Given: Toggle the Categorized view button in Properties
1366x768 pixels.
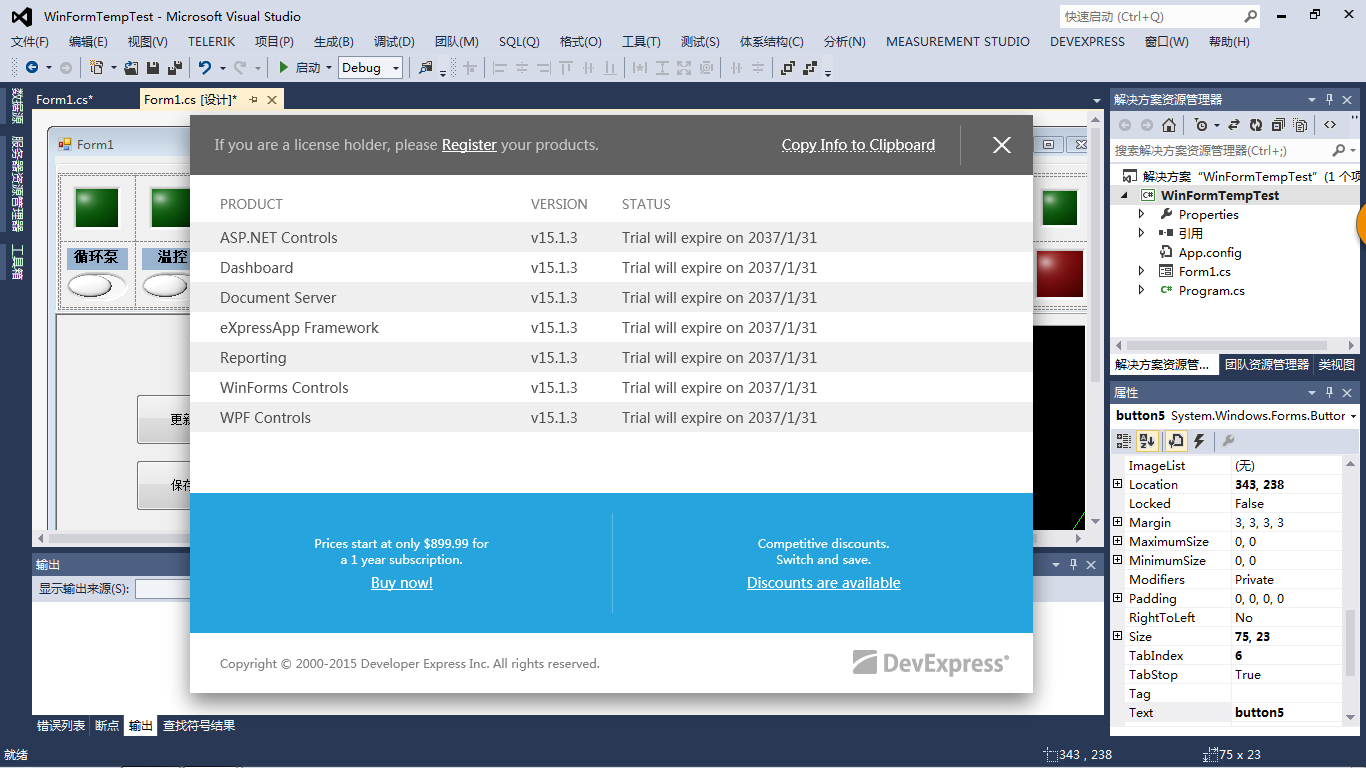Looking at the screenshot, I should (1124, 441).
